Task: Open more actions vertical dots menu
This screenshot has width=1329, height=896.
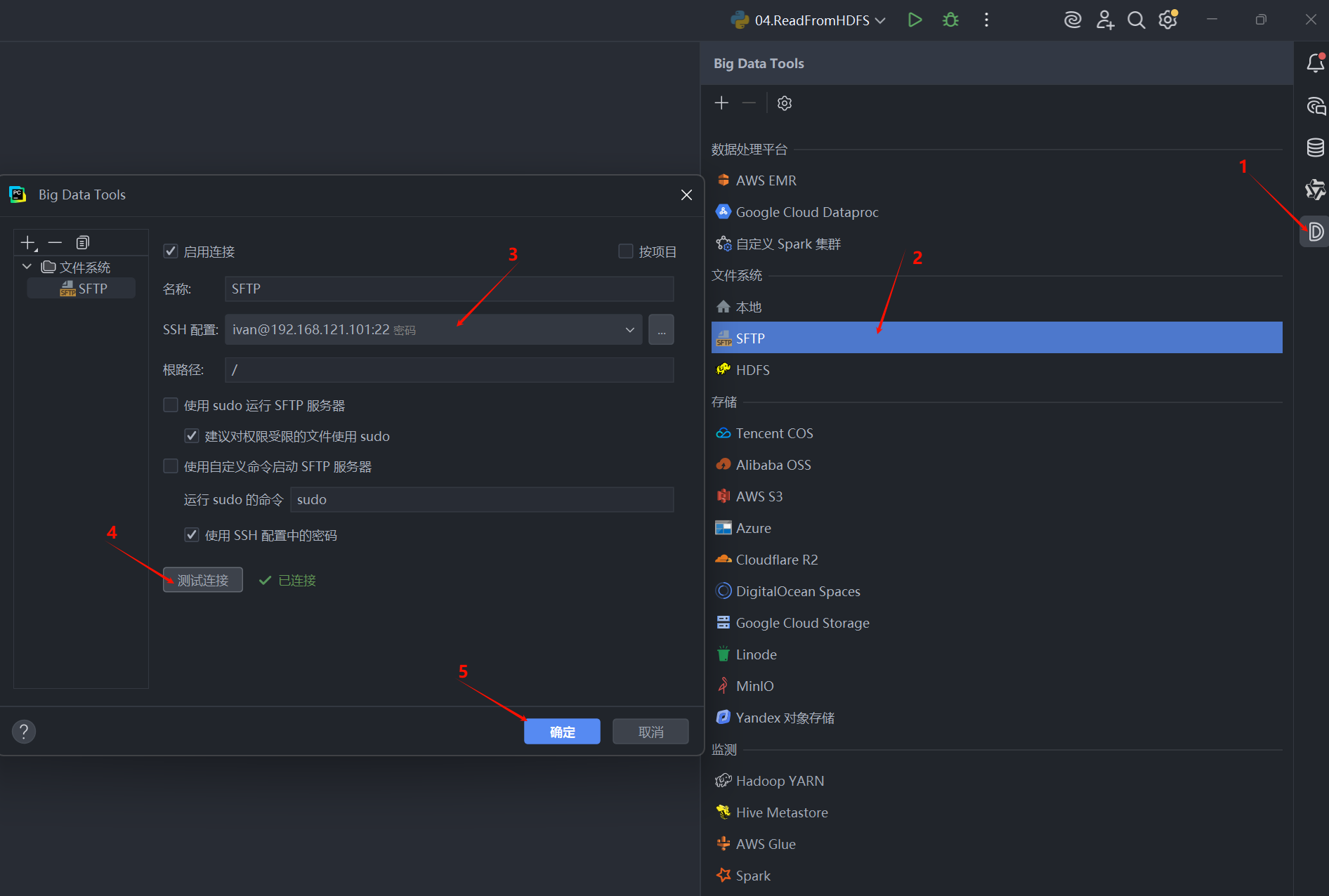Action: tap(986, 20)
